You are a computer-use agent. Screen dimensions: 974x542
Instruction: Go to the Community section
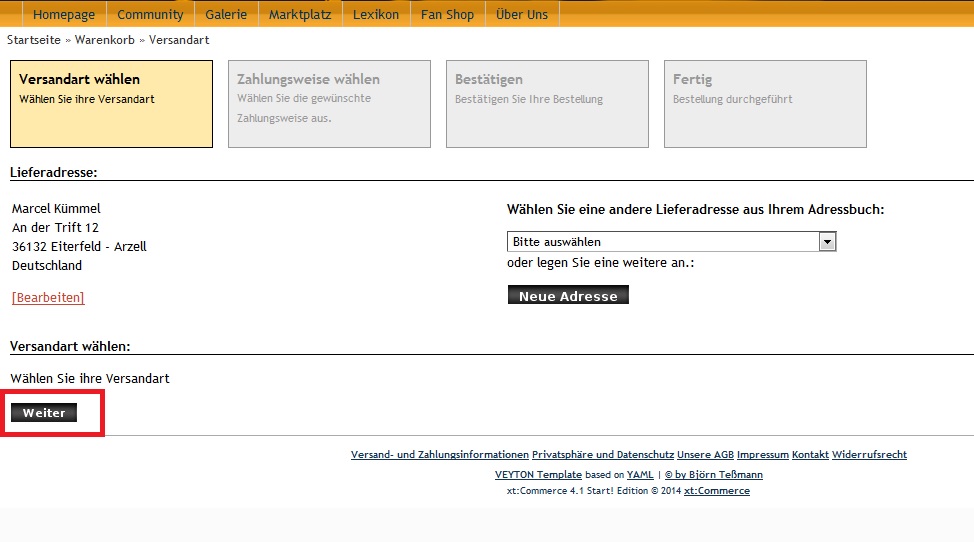[150, 14]
